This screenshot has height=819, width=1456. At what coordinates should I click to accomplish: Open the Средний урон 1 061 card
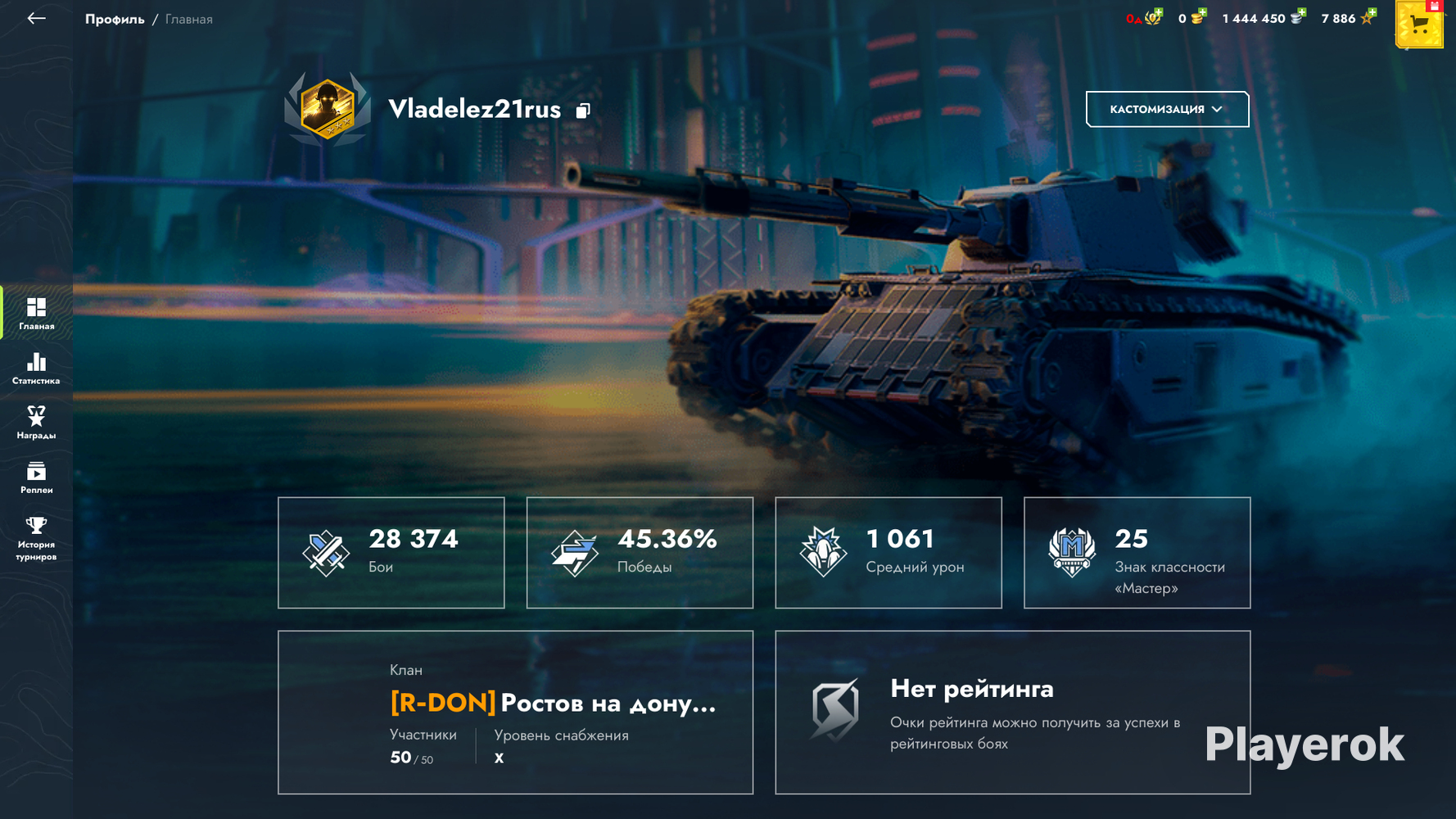889,553
